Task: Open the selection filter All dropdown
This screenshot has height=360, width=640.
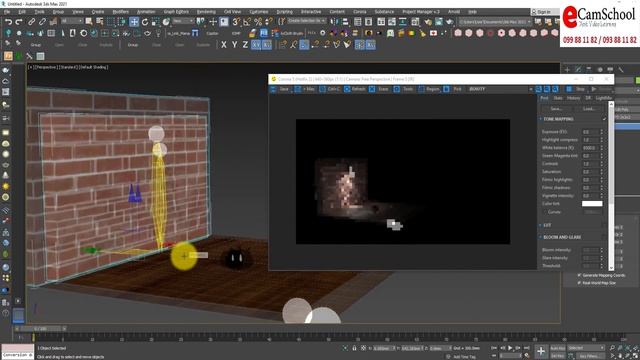Action: coord(72,21)
